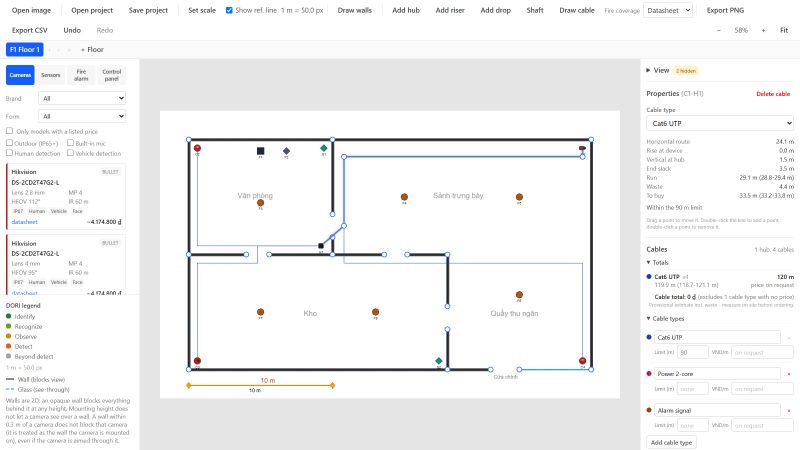Activate the Draw cable tool
This screenshot has width=800, height=450.
pos(577,10)
